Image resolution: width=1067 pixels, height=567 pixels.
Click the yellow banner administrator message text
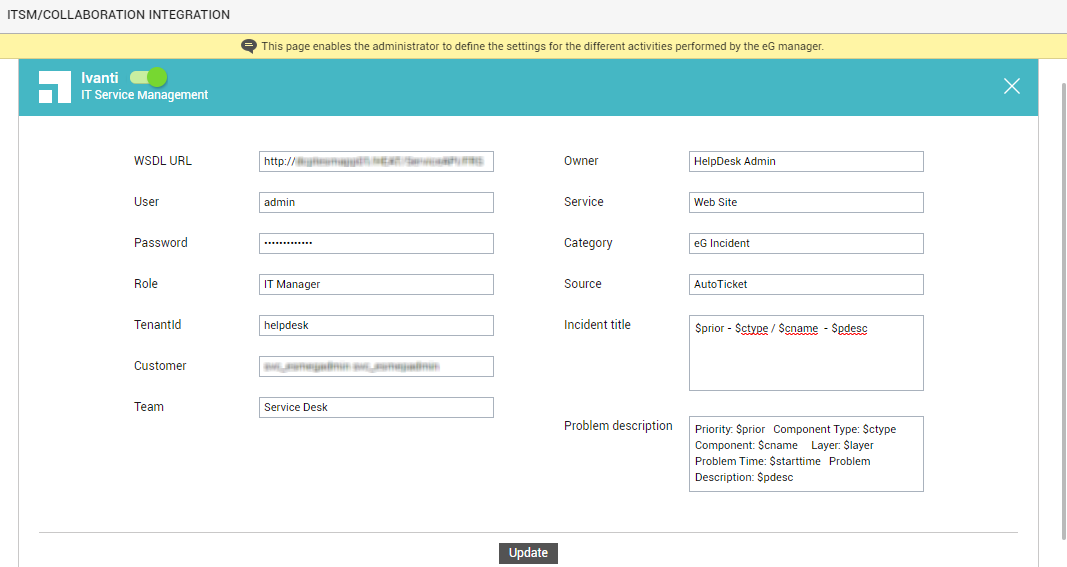pos(542,46)
